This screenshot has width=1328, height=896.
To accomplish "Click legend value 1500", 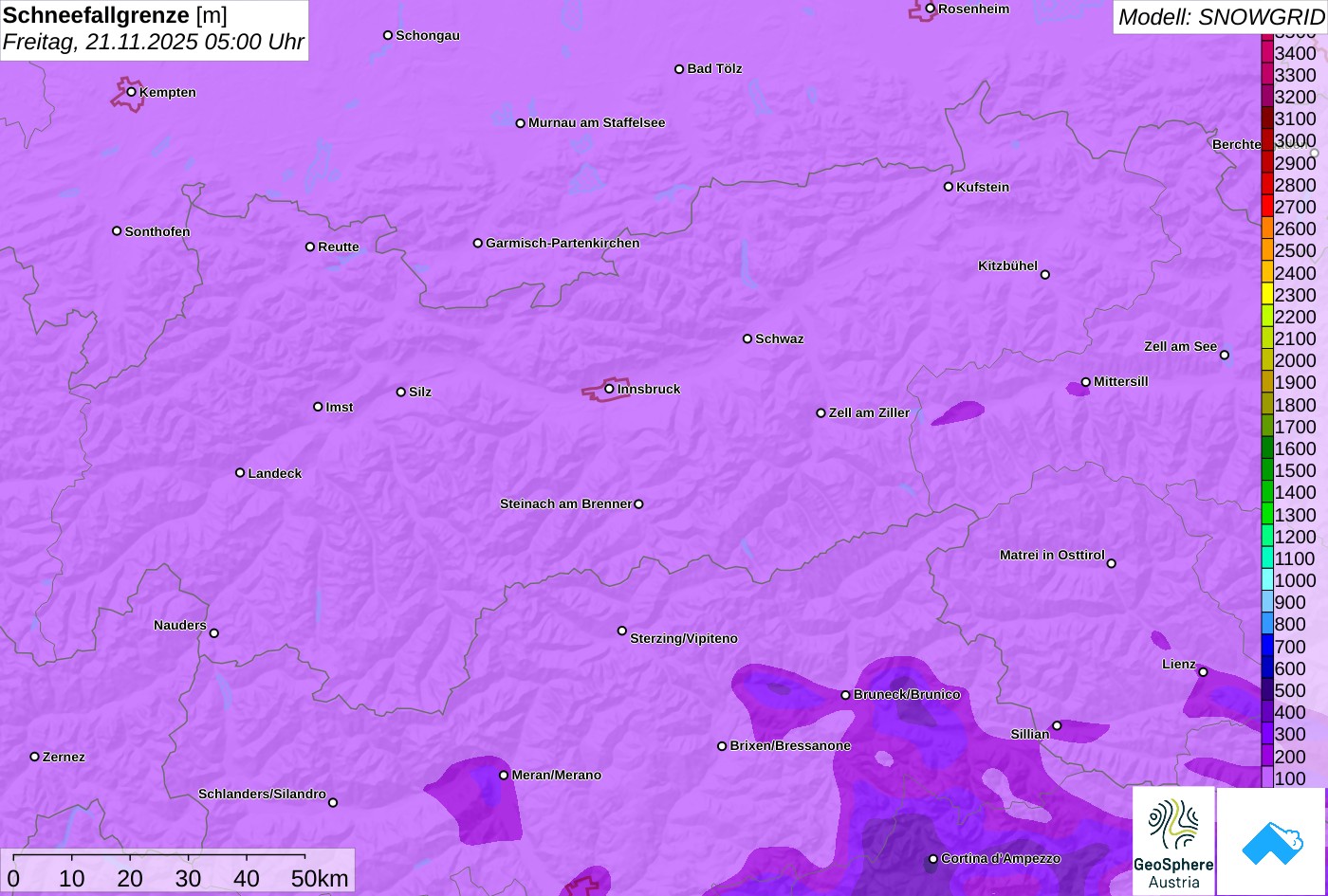I will coord(1295,470).
